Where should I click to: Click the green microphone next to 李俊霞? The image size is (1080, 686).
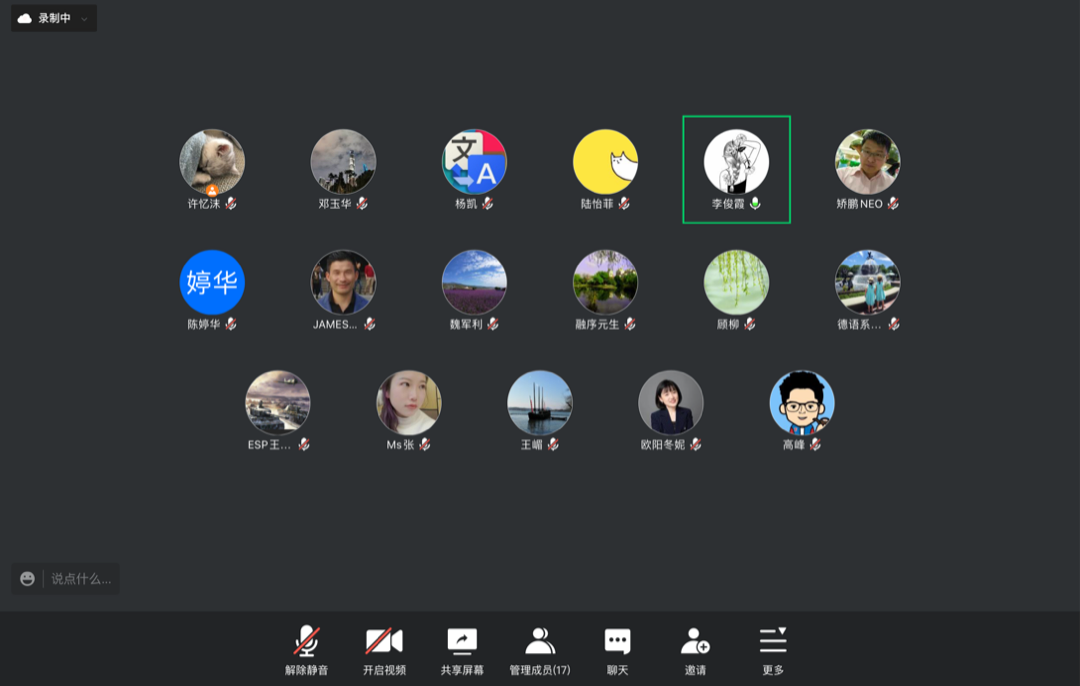coord(755,203)
